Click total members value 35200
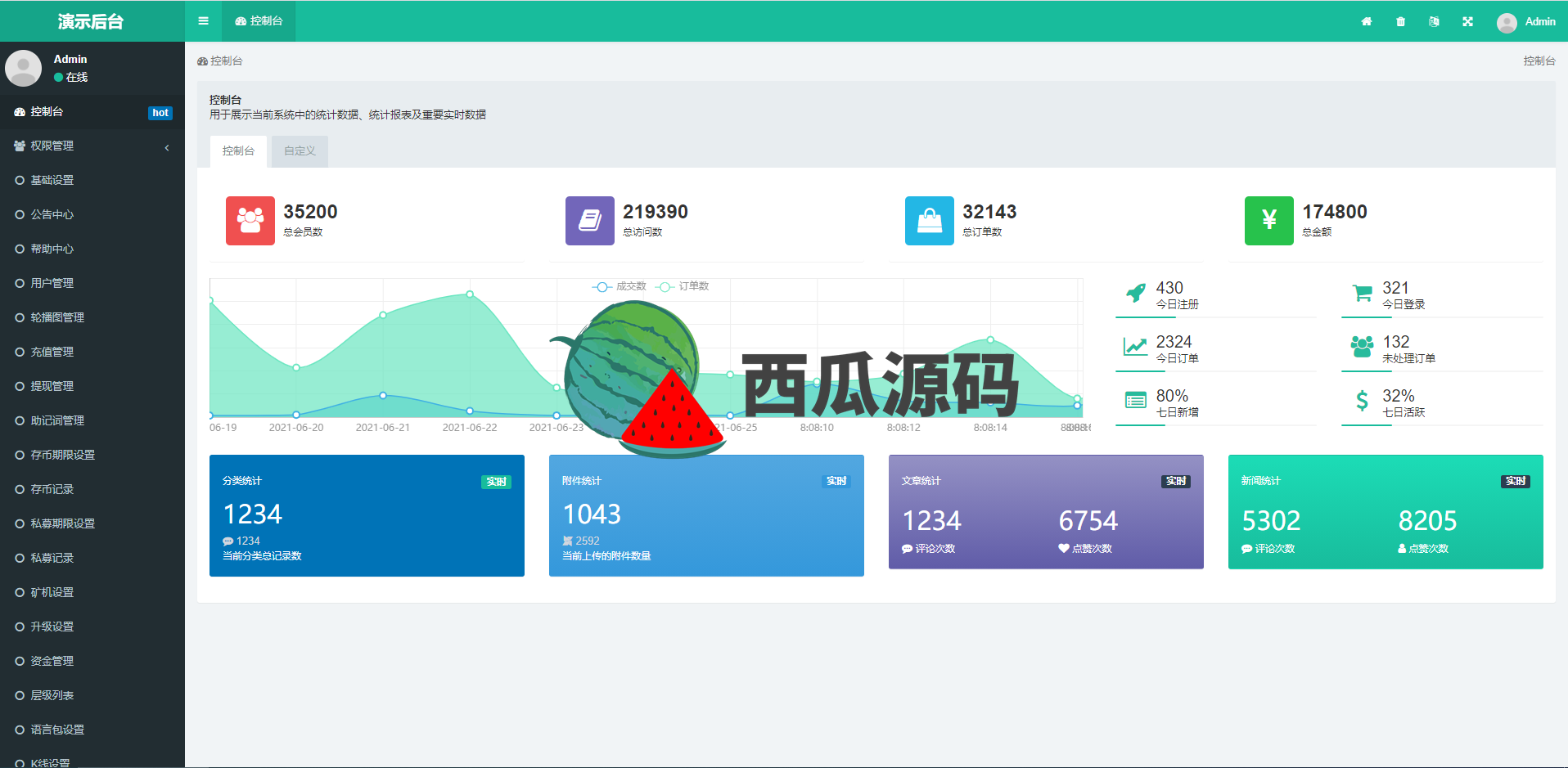The height and width of the screenshot is (768, 1568). [310, 212]
